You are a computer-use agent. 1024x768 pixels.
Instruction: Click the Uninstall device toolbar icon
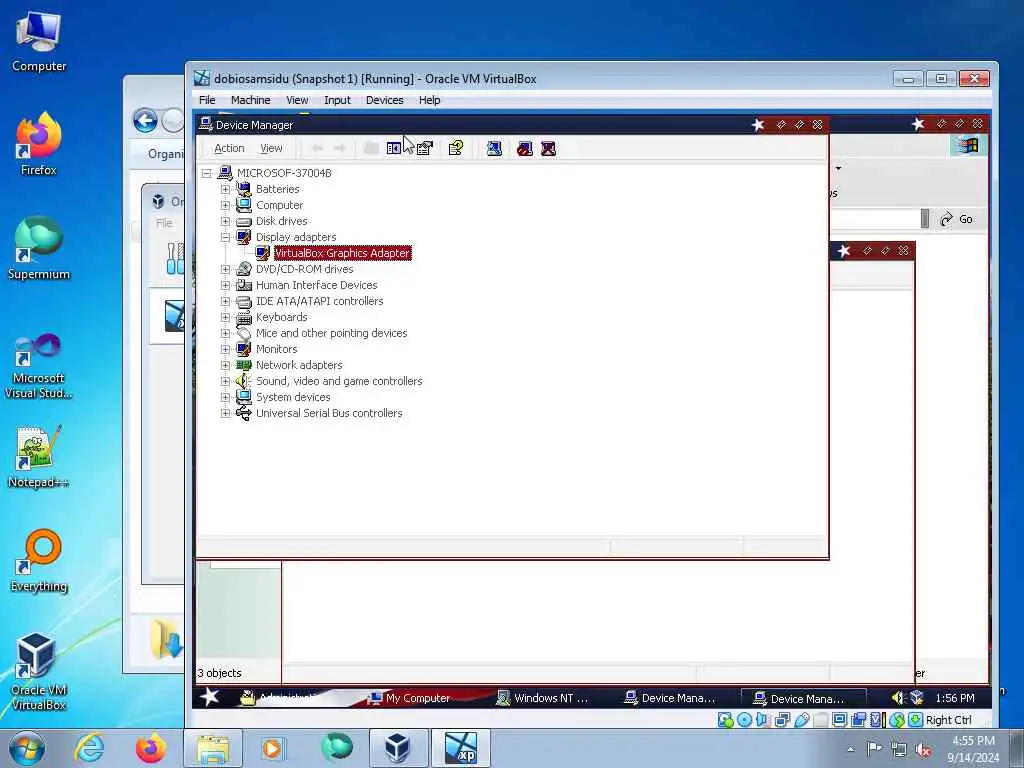click(x=549, y=148)
